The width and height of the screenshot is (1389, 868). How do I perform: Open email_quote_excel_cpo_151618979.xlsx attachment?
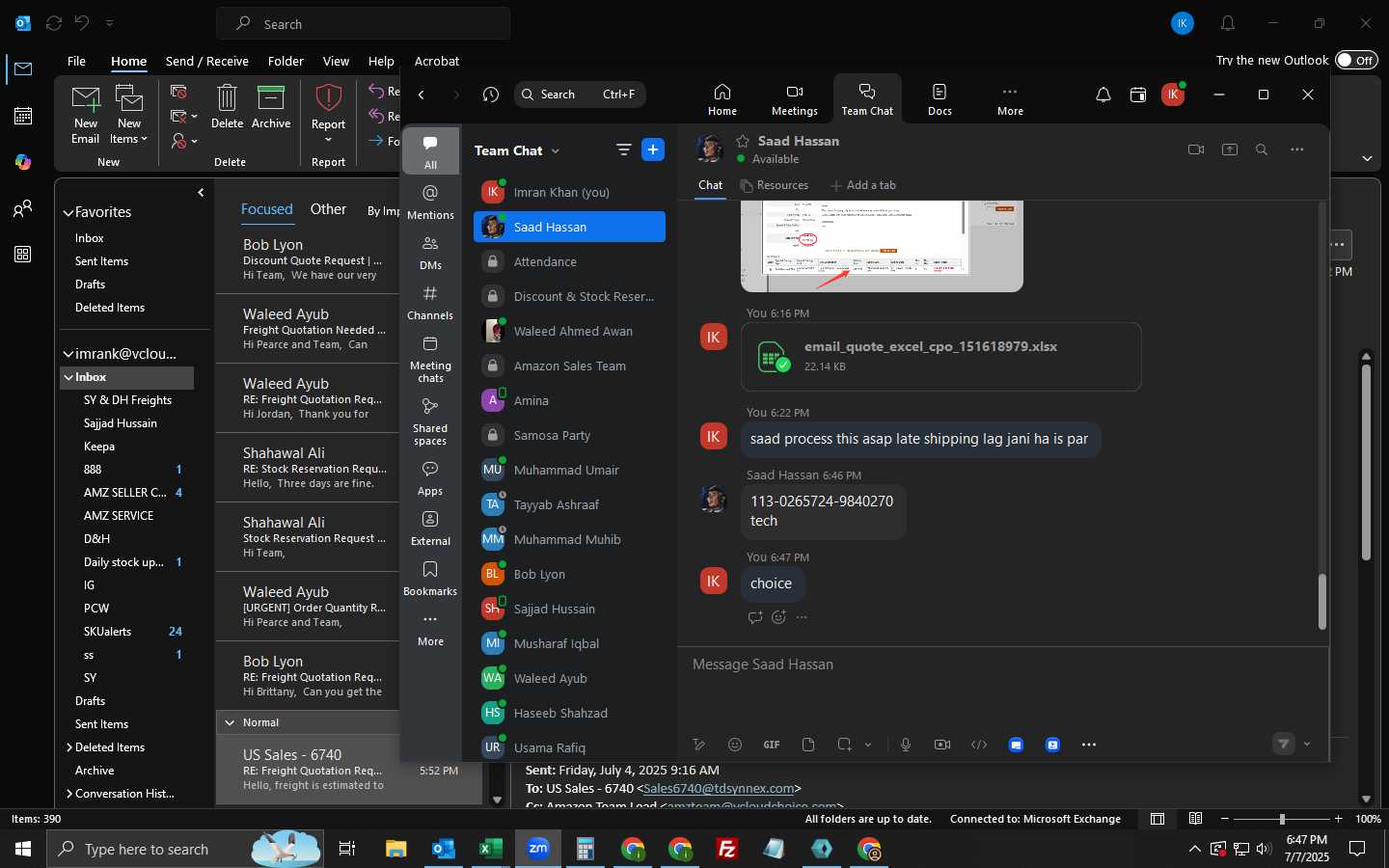[941, 357]
